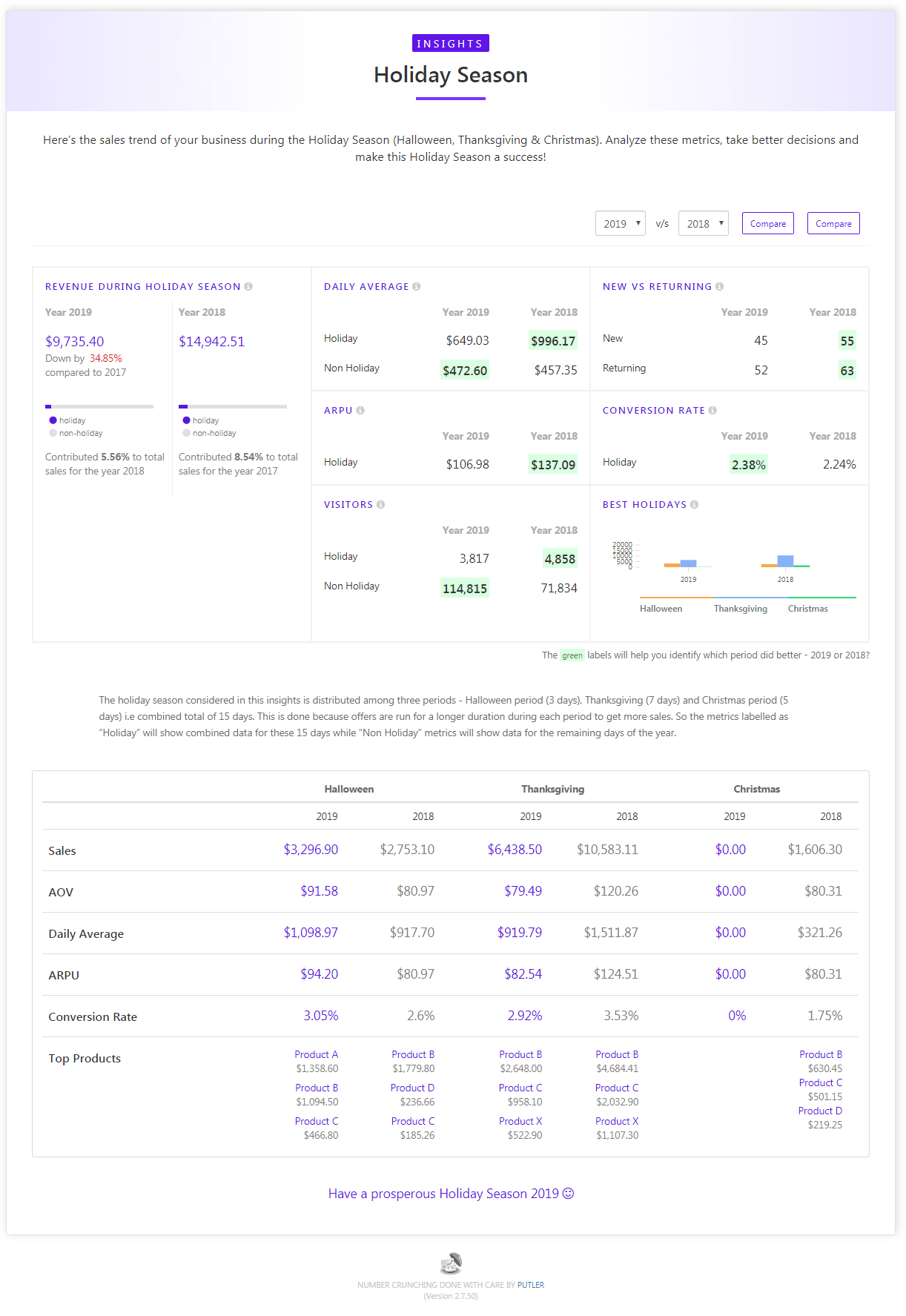Open Product C priced $501.15
The width and height of the screenshot is (906, 1316).
pyautogui.click(x=821, y=1083)
